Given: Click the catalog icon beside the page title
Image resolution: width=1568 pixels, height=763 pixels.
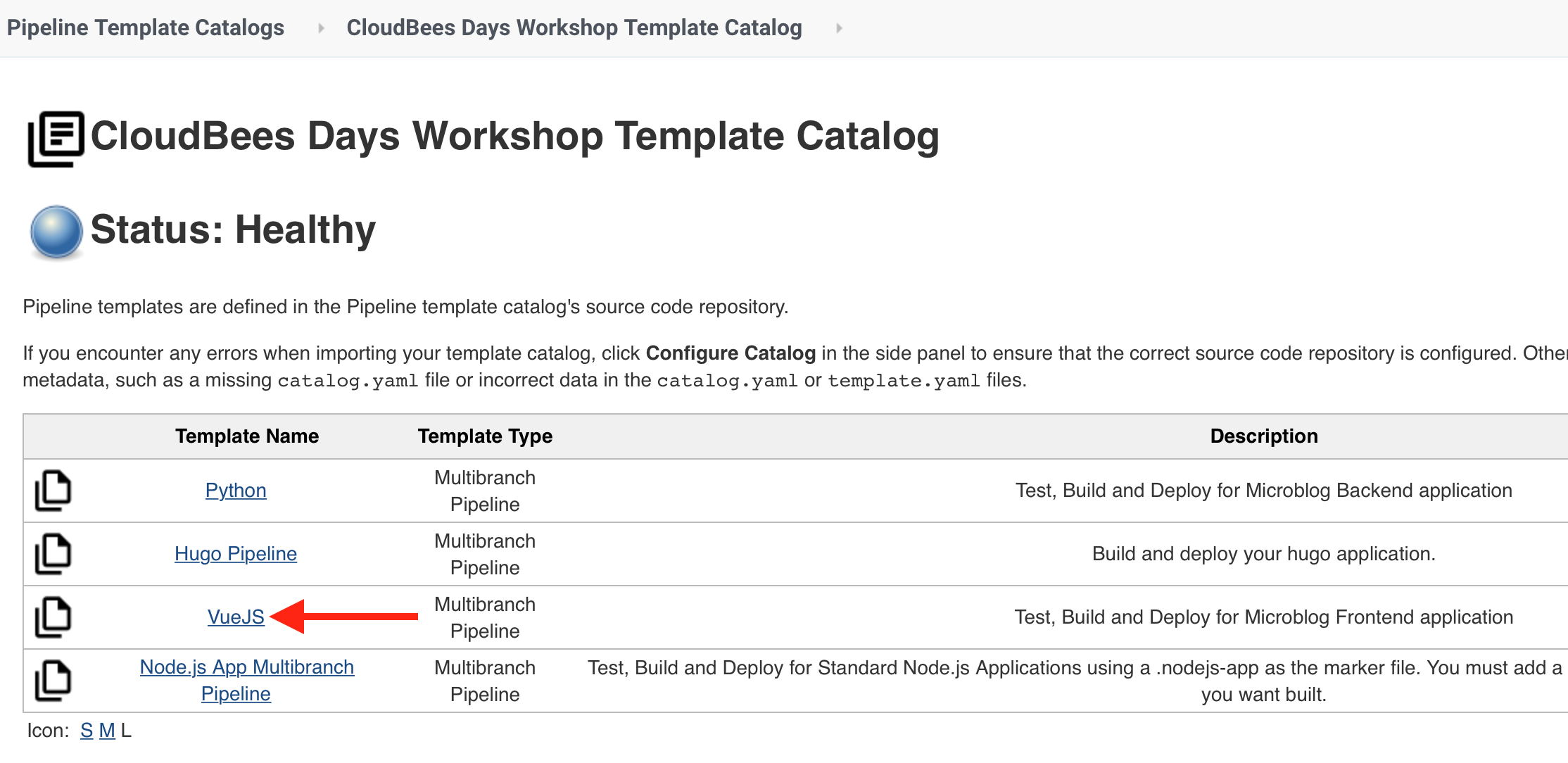Looking at the screenshot, I should [x=56, y=139].
